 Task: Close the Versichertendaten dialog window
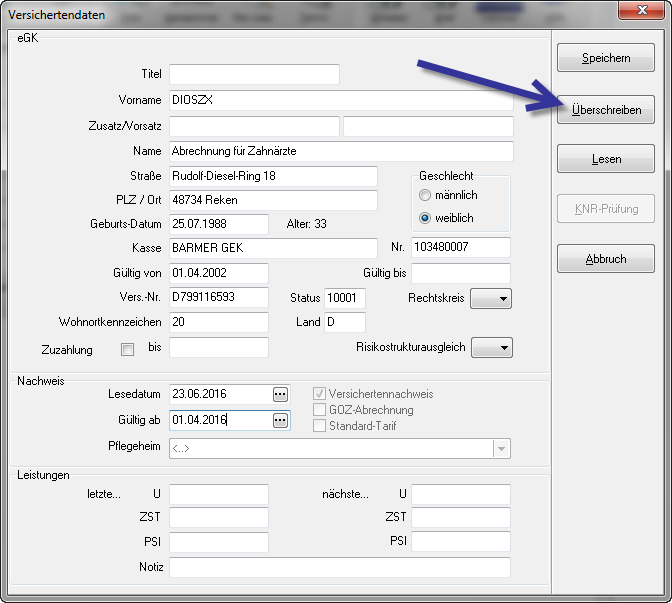pos(644,10)
